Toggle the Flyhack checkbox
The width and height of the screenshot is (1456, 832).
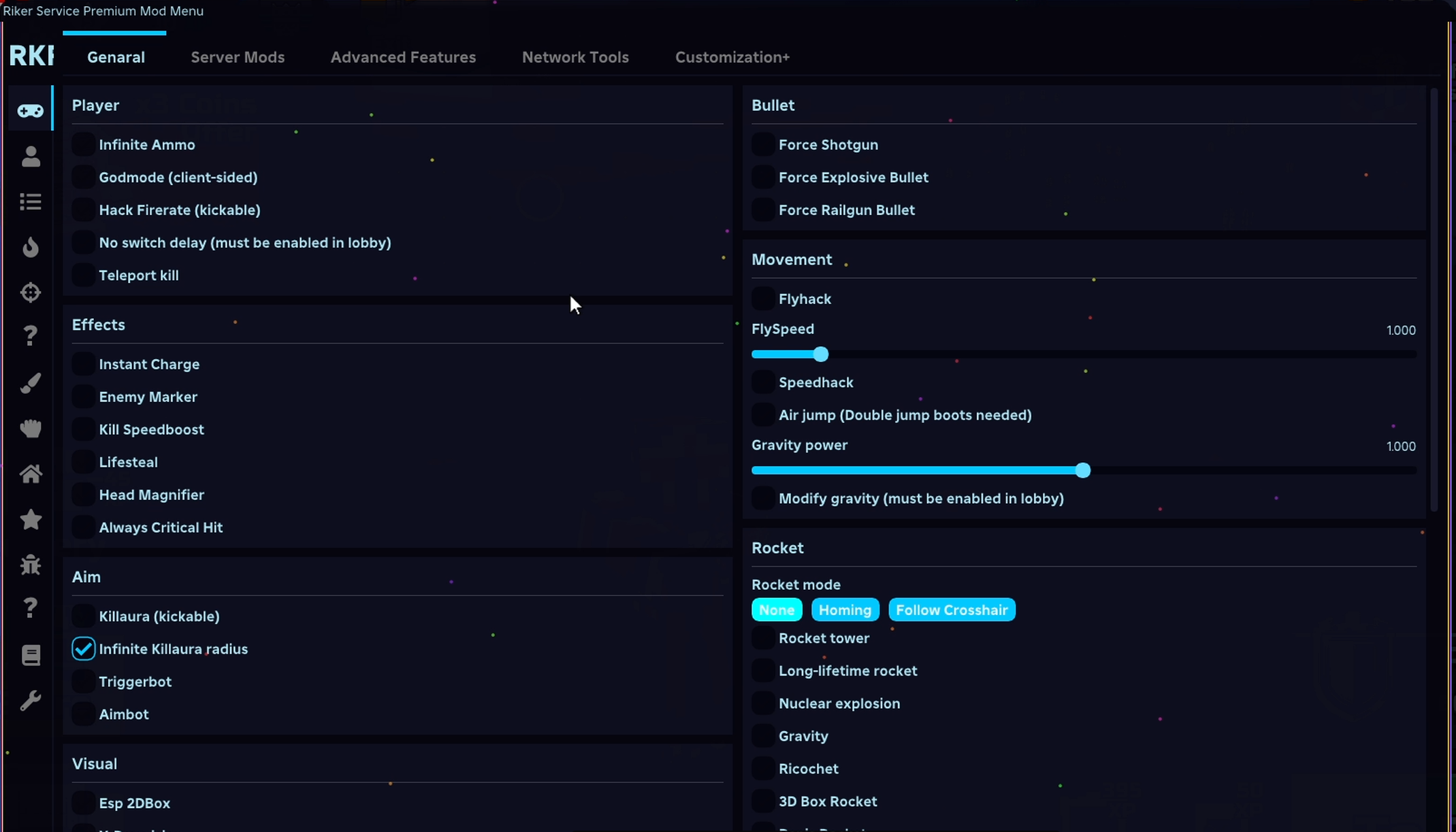763,299
